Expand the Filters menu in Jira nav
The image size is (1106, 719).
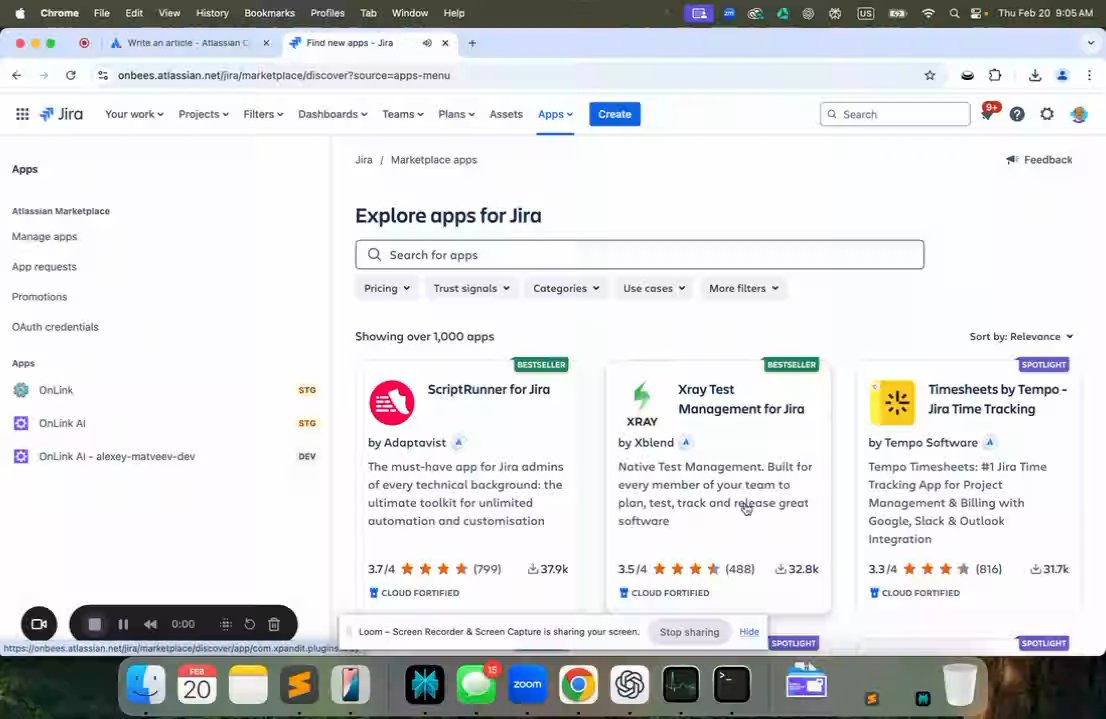tap(263, 114)
